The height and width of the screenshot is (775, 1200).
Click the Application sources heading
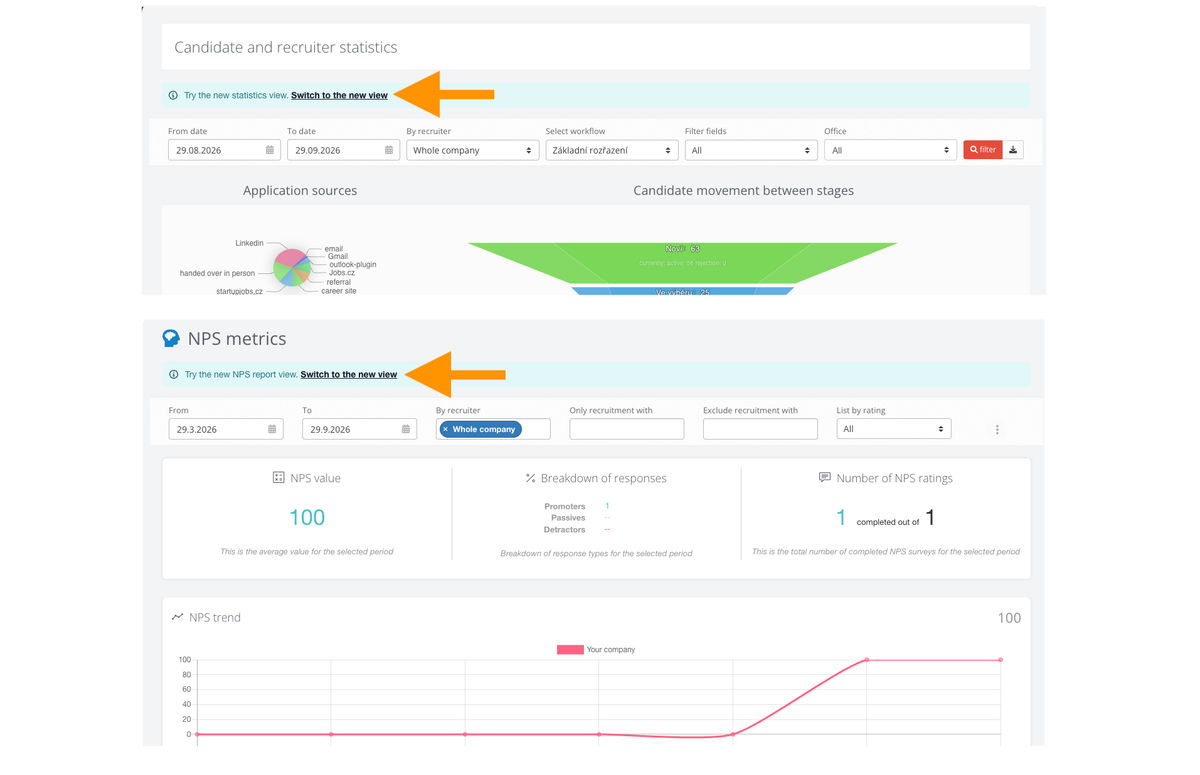300,190
